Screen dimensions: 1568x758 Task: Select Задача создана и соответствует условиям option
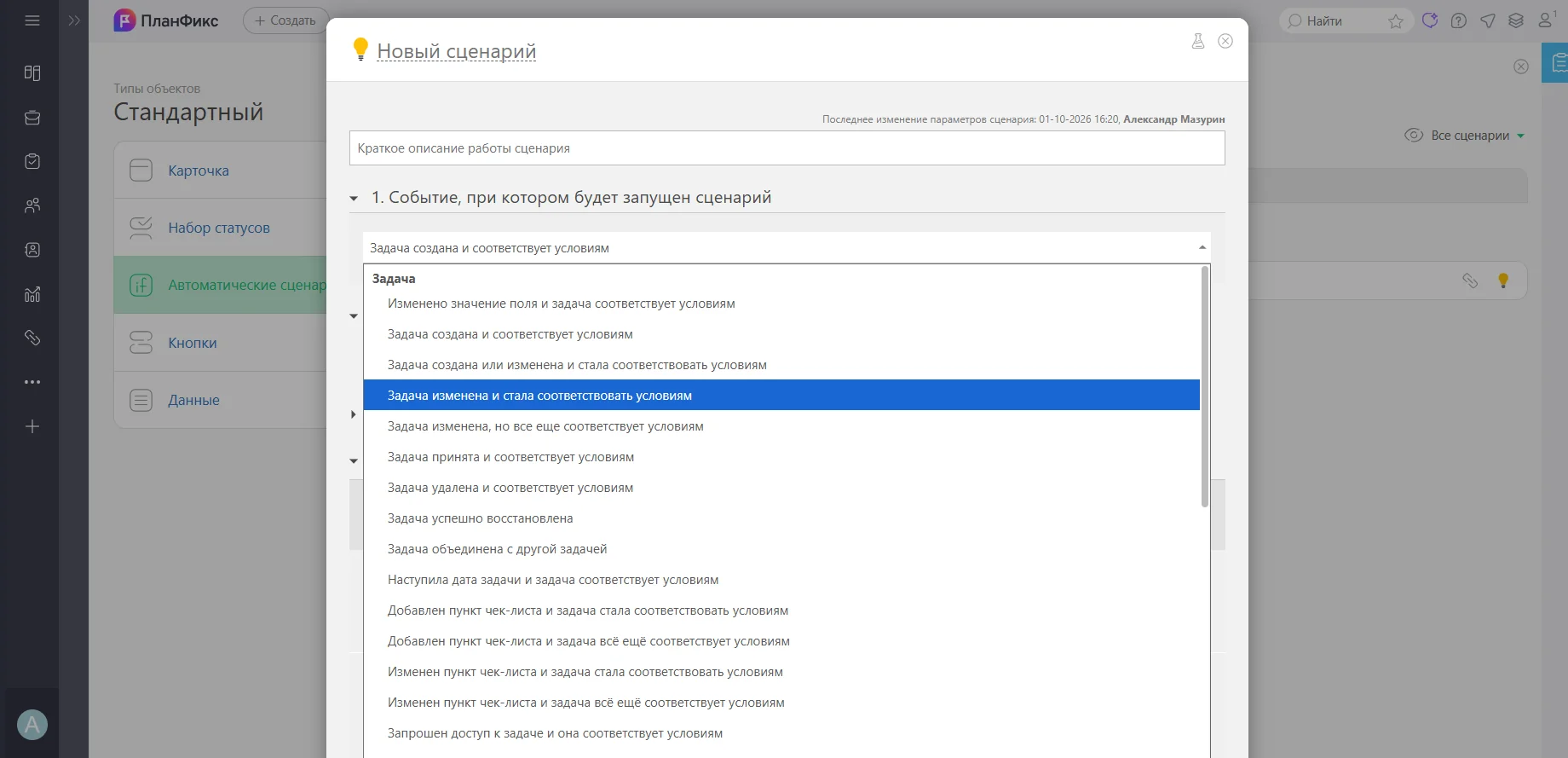tap(781, 334)
